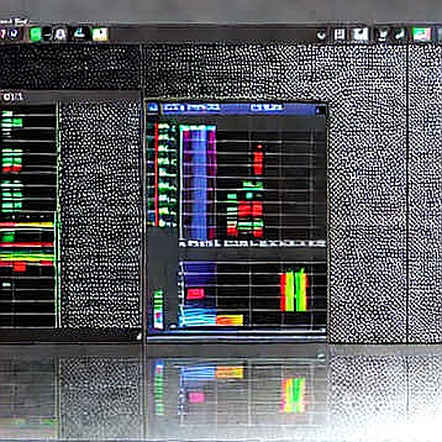Viewport: 442px width, 442px height.
Task: Click the green square icon in top toolbar
Action: point(35,34)
